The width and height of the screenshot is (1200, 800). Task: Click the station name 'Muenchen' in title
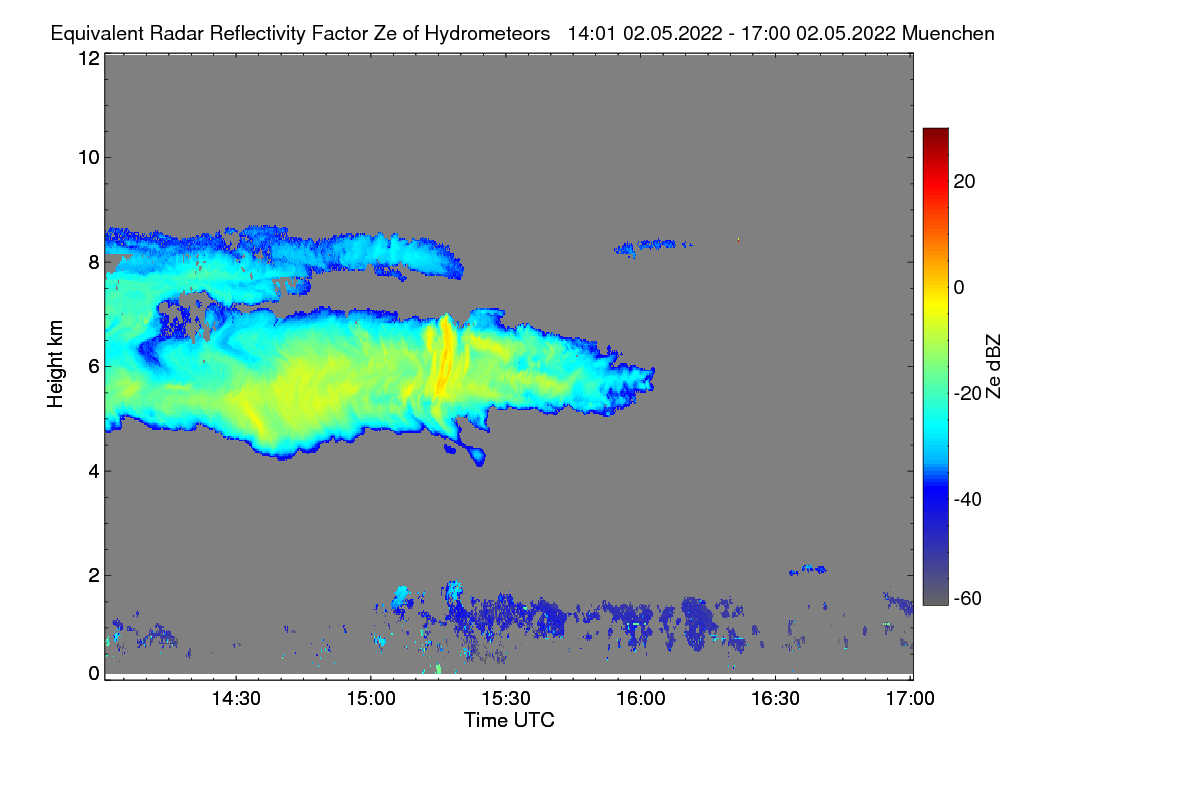tap(949, 33)
